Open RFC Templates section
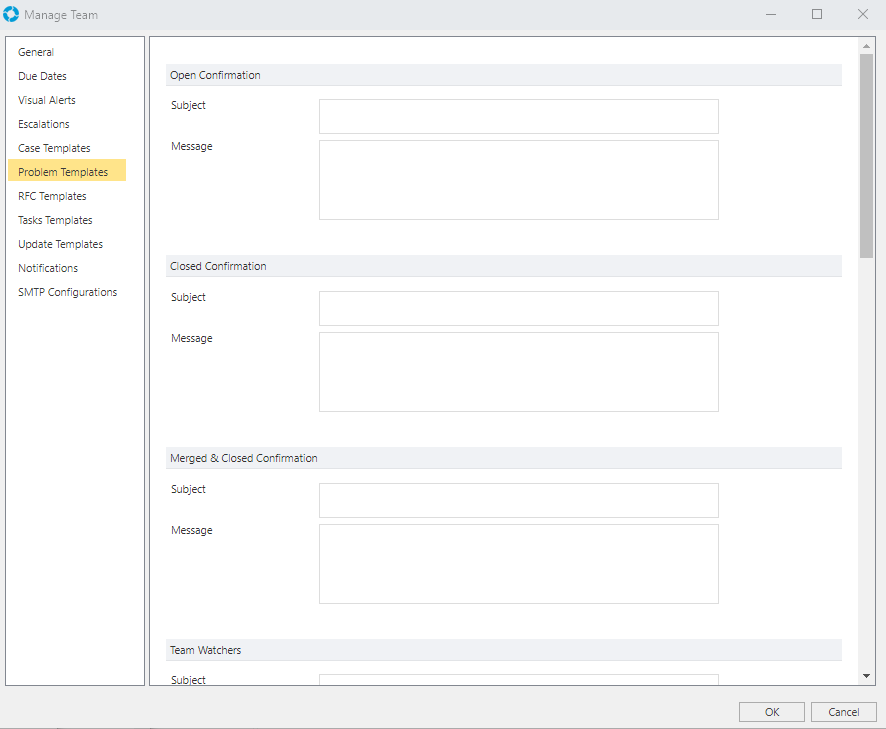Viewport: 886px width, 729px height. click(x=52, y=196)
